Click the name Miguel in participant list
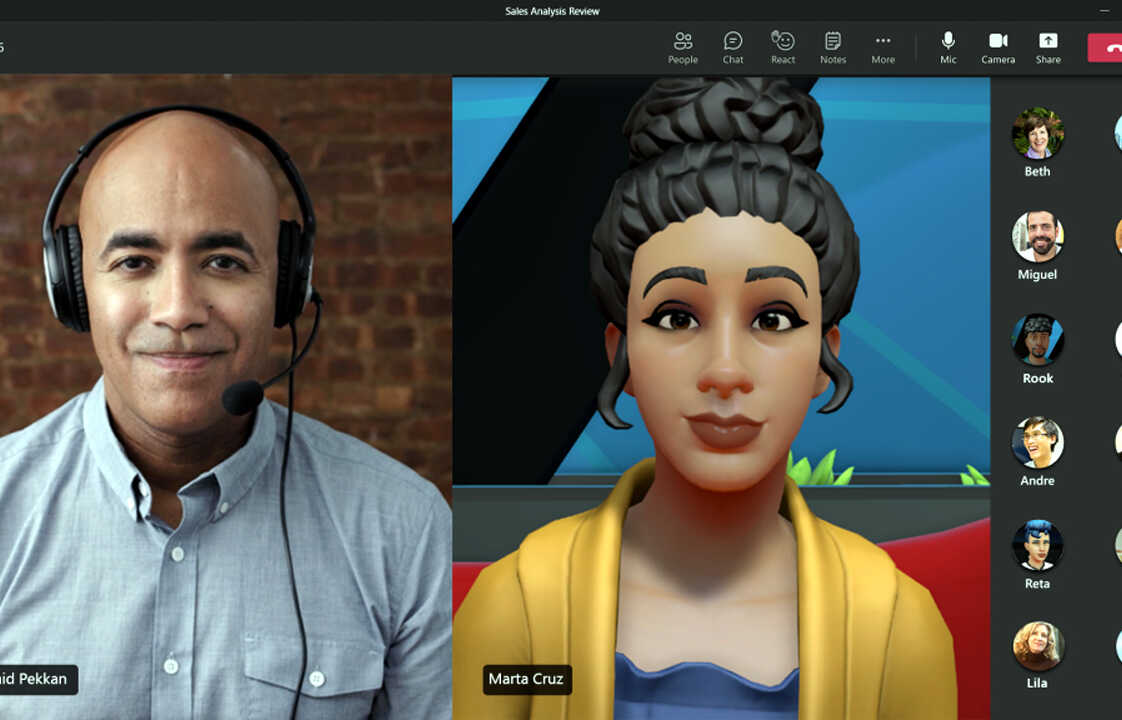Viewport: 1122px width, 720px height. point(1038,274)
